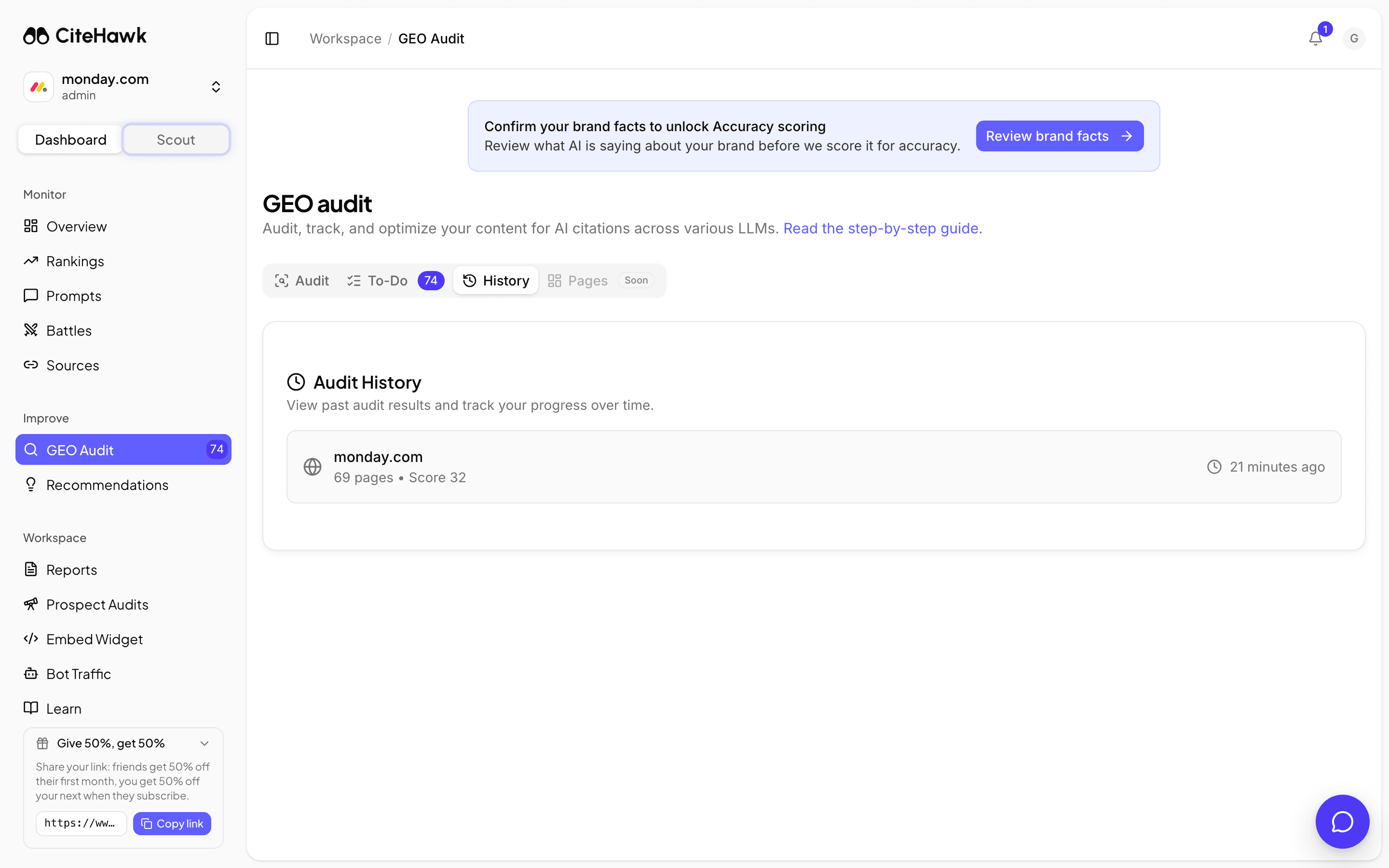Click the Rankings trend icon
1389x868 pixels.
click(31, 261)
